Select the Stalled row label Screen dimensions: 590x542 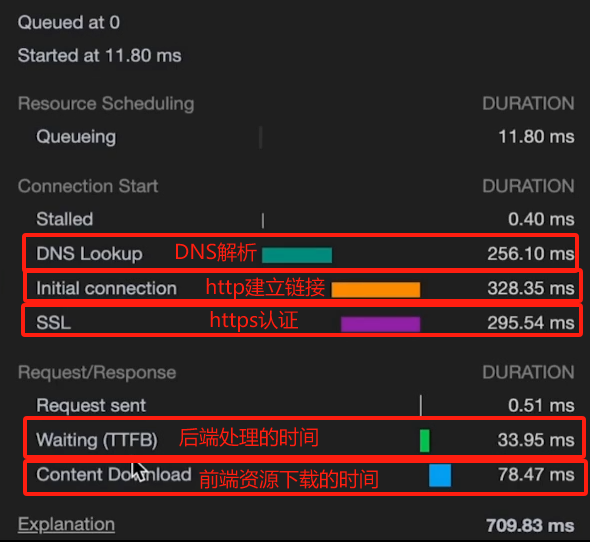[64, 219]
